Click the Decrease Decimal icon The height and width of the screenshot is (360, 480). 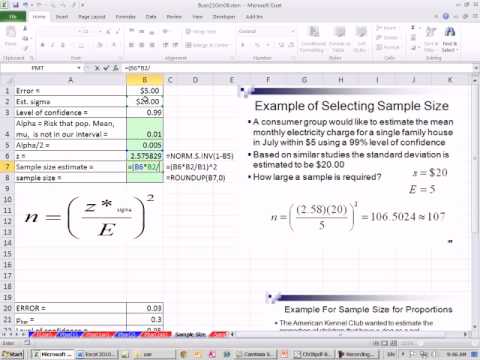pyautogui.click(x=291, y=45)
